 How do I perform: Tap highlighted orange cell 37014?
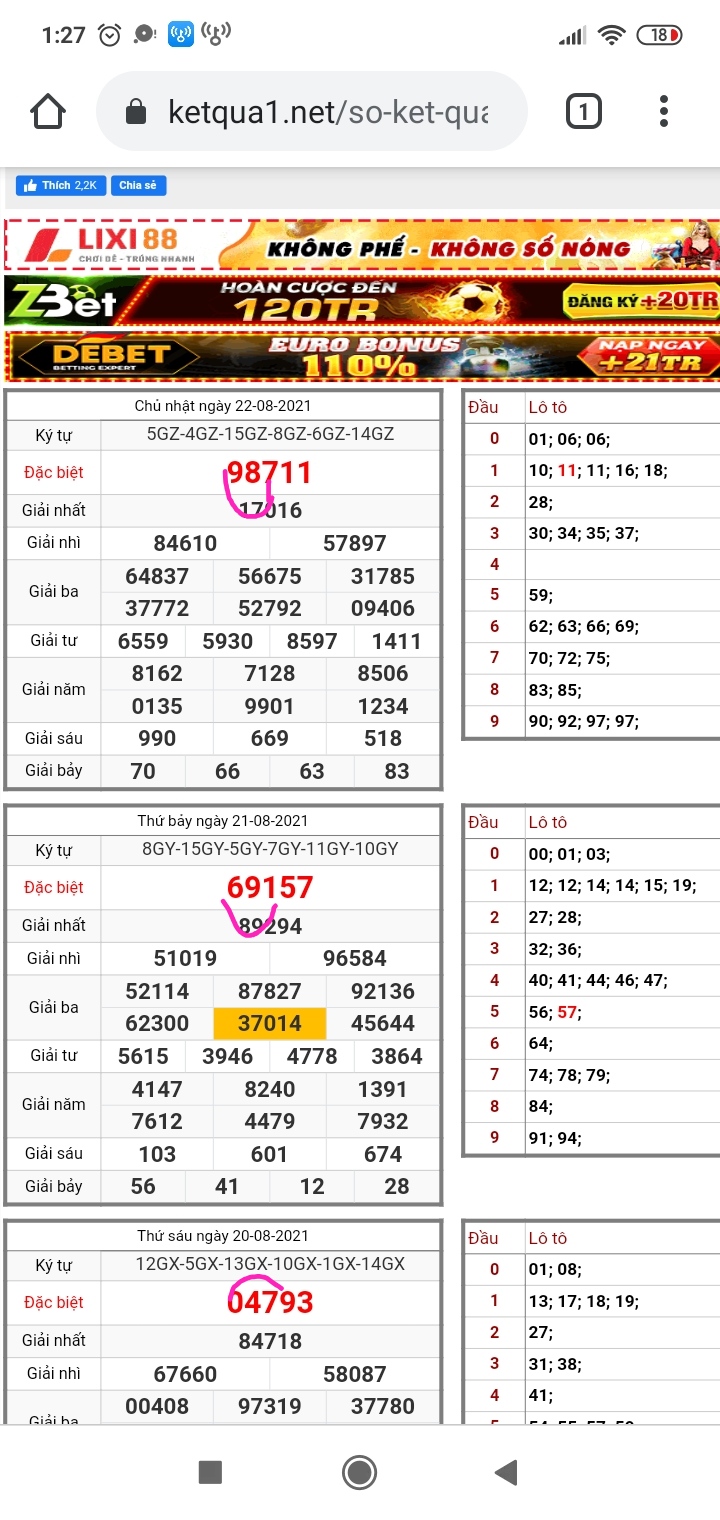[270, 1023]
